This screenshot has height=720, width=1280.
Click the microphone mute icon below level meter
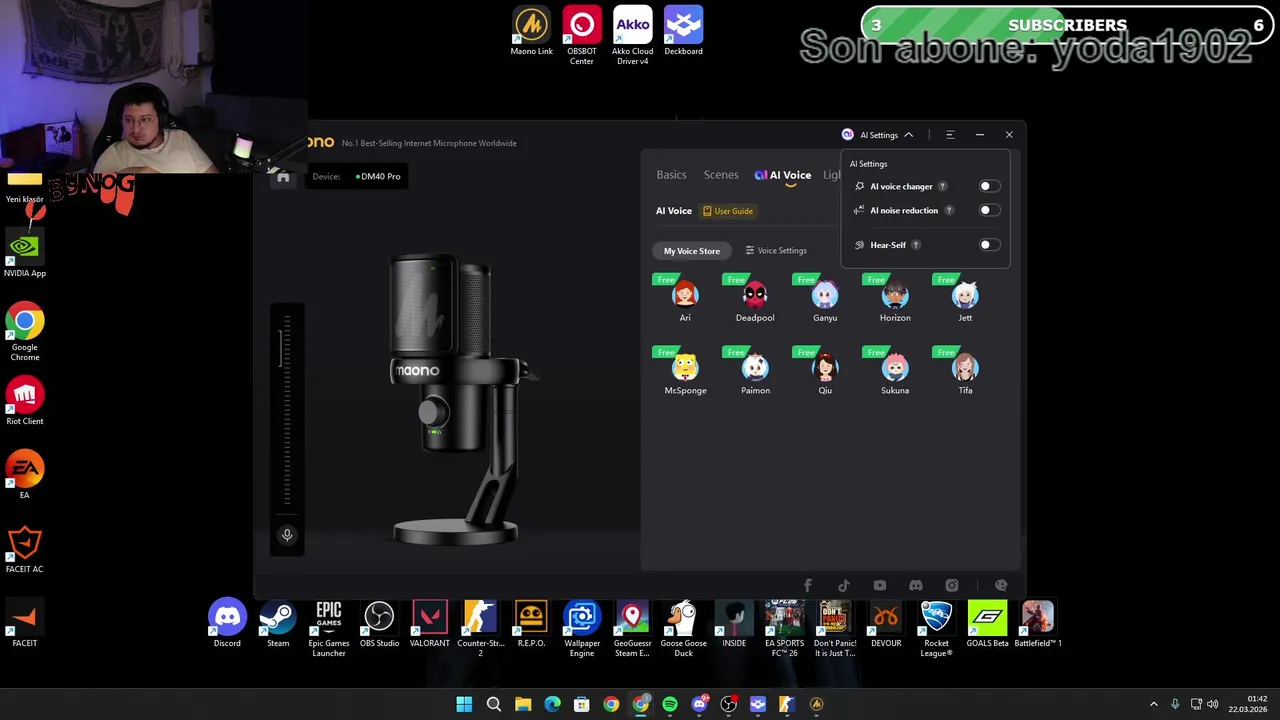tap(287, 535)
